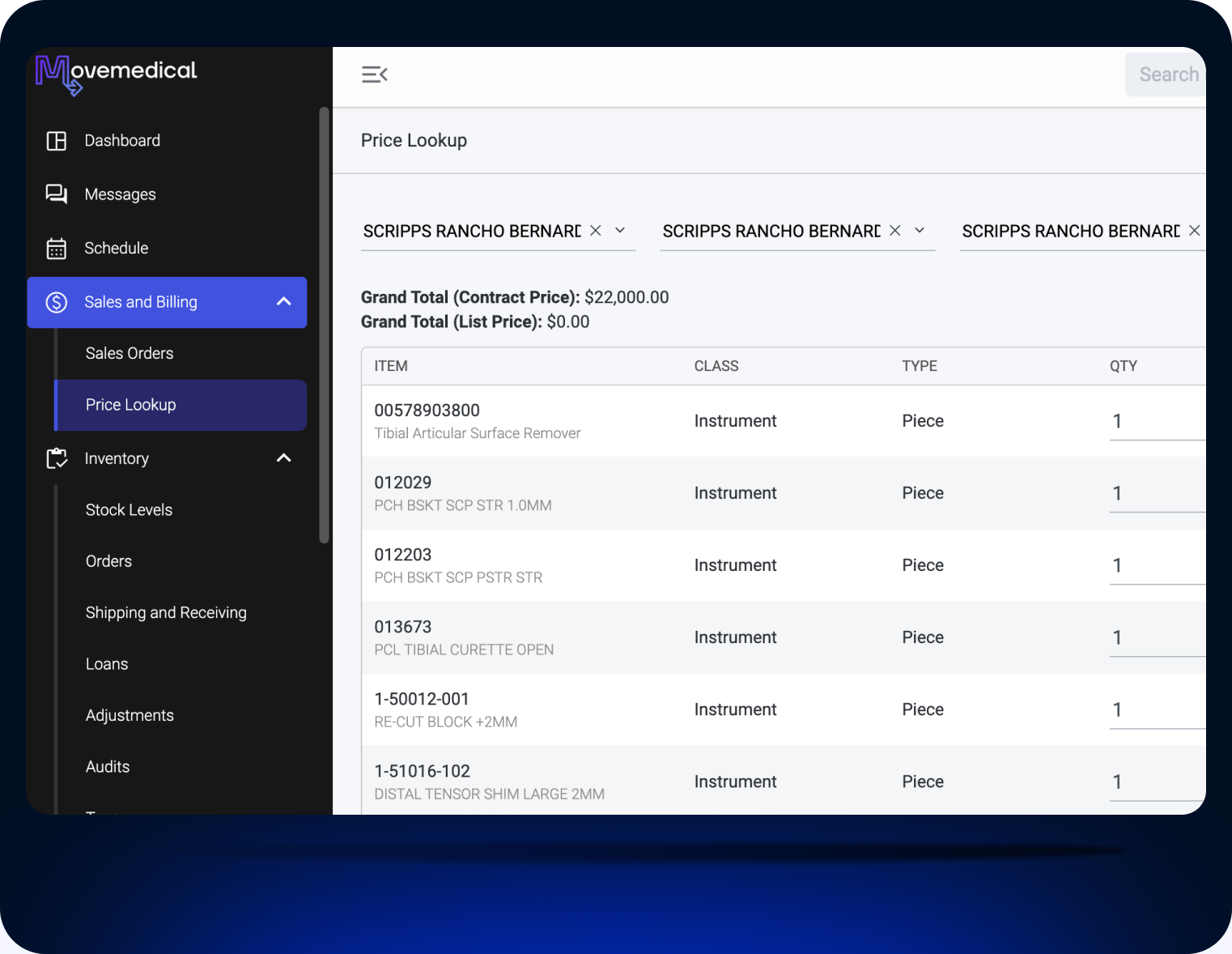Collapse the Sales and Billing section

283,300
